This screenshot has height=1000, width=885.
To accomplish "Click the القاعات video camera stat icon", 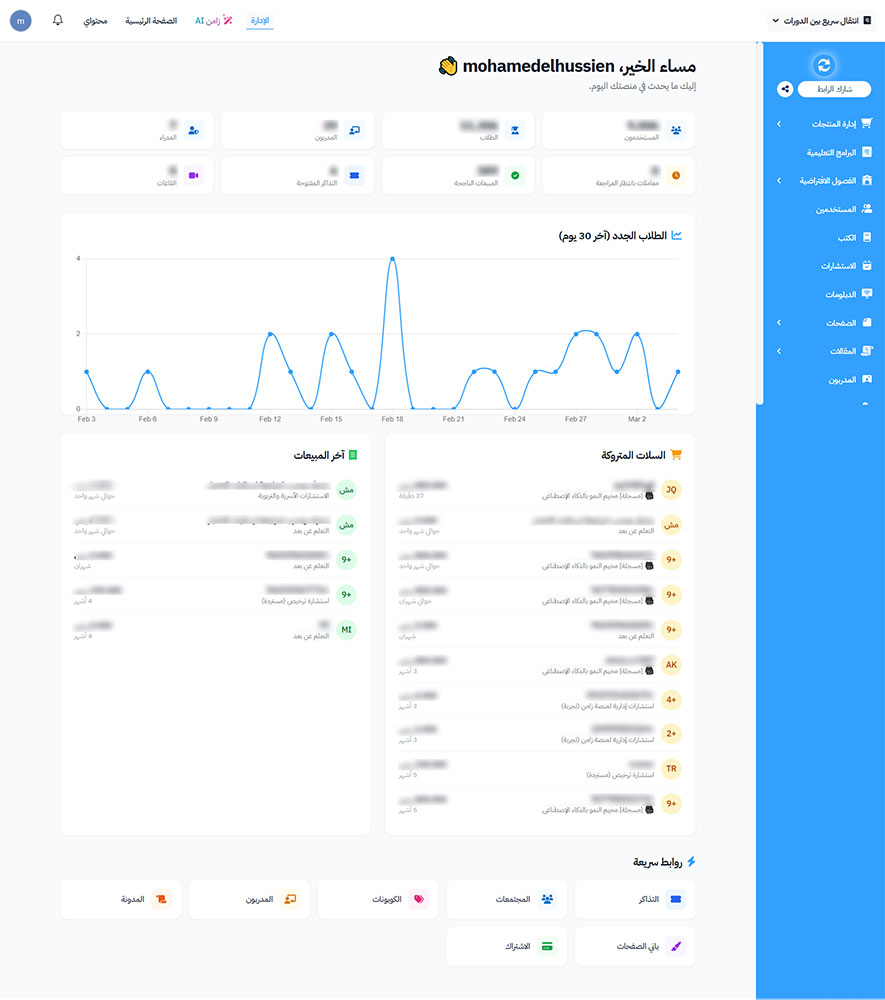I will coord(193,176).
